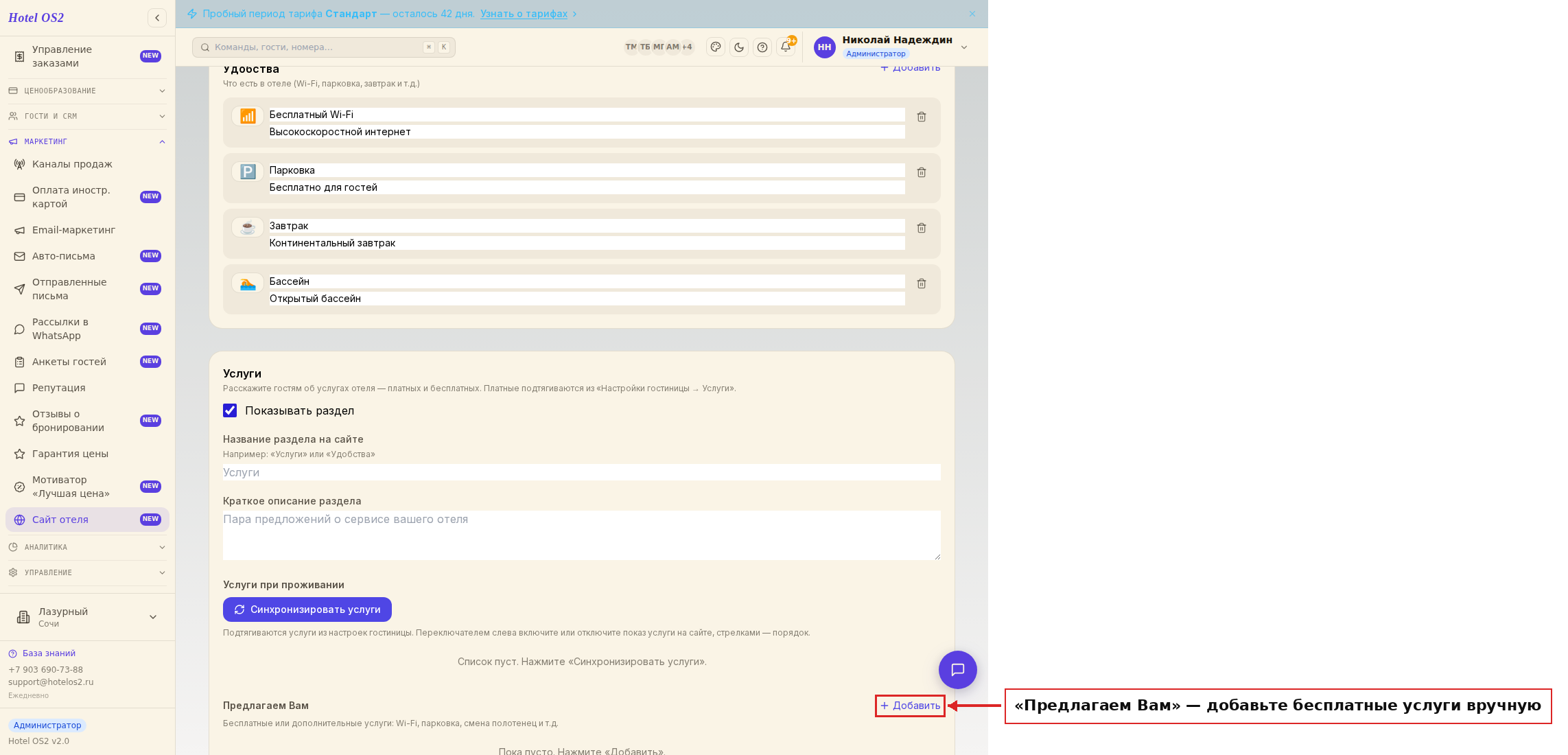
Task: Close the trial period banner
Action: point(972,14)
